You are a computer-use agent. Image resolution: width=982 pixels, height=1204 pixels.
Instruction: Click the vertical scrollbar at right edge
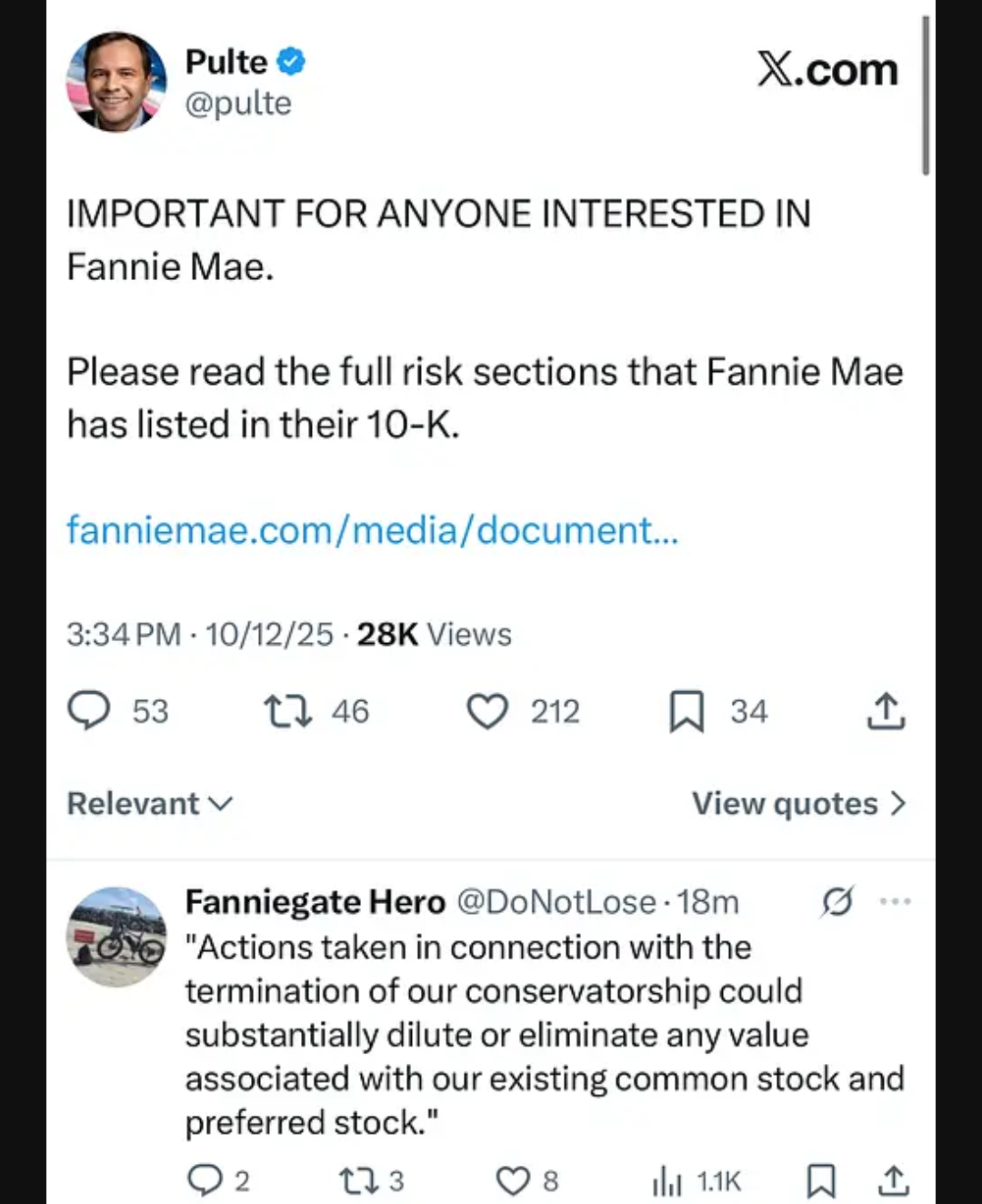(x=926, y=95)
